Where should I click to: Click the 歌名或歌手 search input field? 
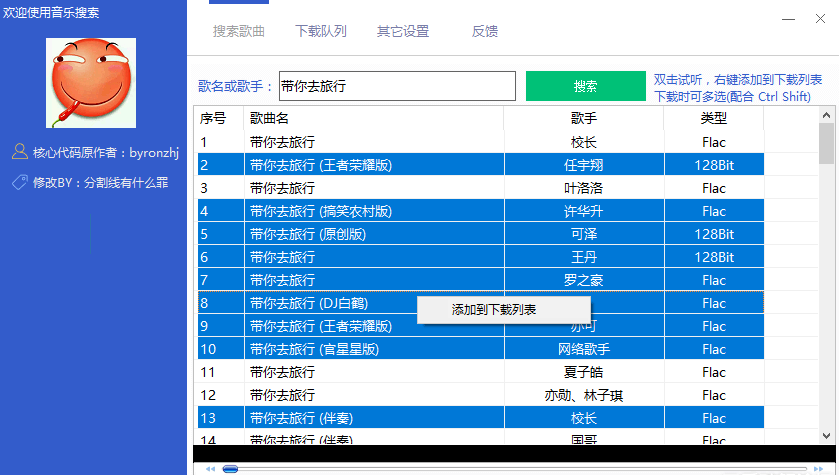point(397,86)
